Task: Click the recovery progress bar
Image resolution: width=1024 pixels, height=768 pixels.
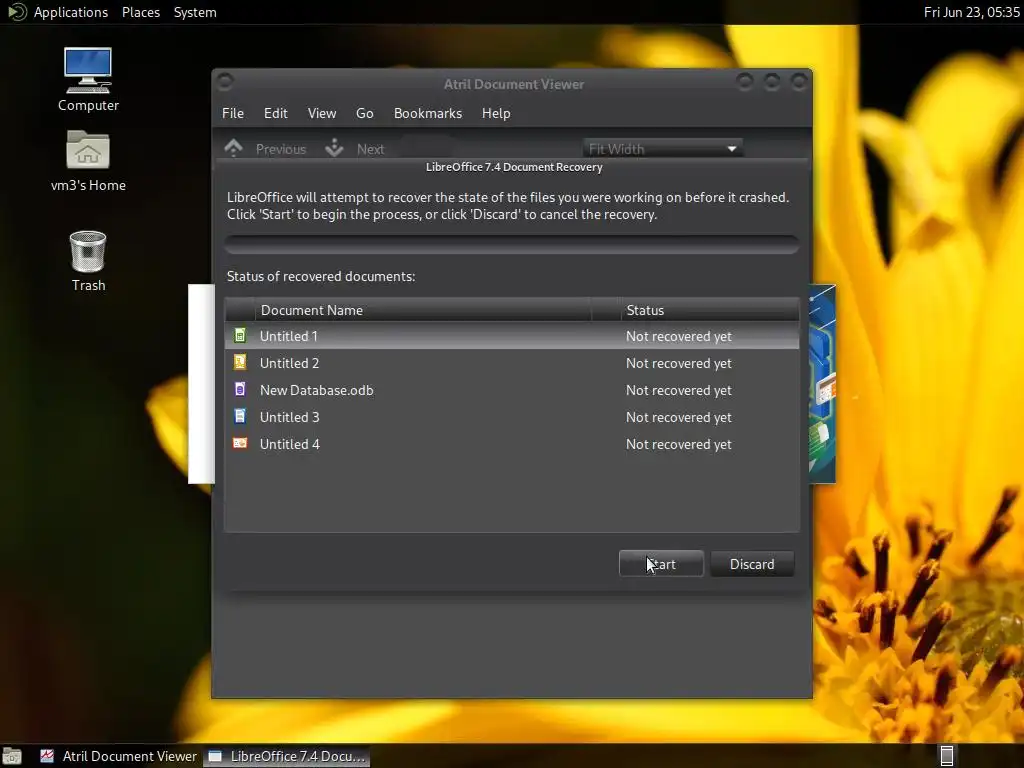Action: (511, 244)
